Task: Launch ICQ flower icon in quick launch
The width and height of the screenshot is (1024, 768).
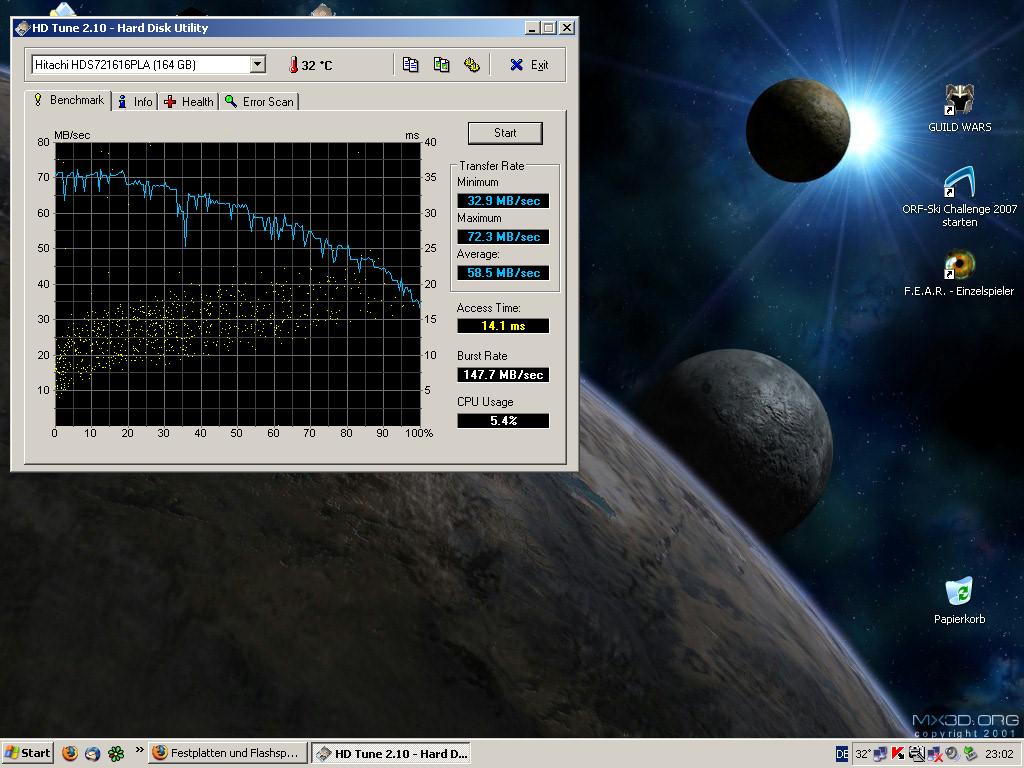Action: pos(116,753)
